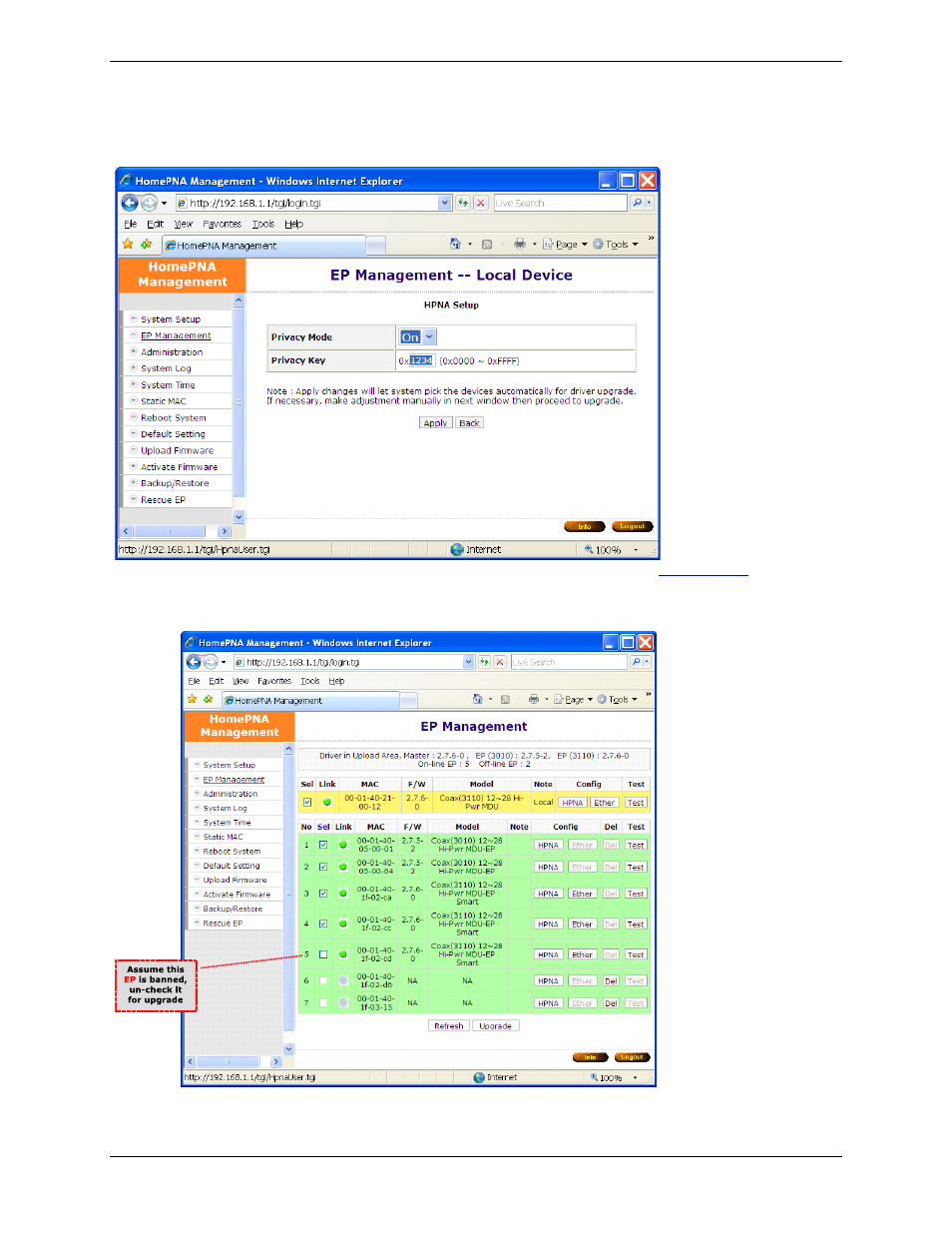Image resolution: width=952 pixels, height=1233 pixels.
Task: Check Sel checkbox for EP row 5
Action: point(323,954)
